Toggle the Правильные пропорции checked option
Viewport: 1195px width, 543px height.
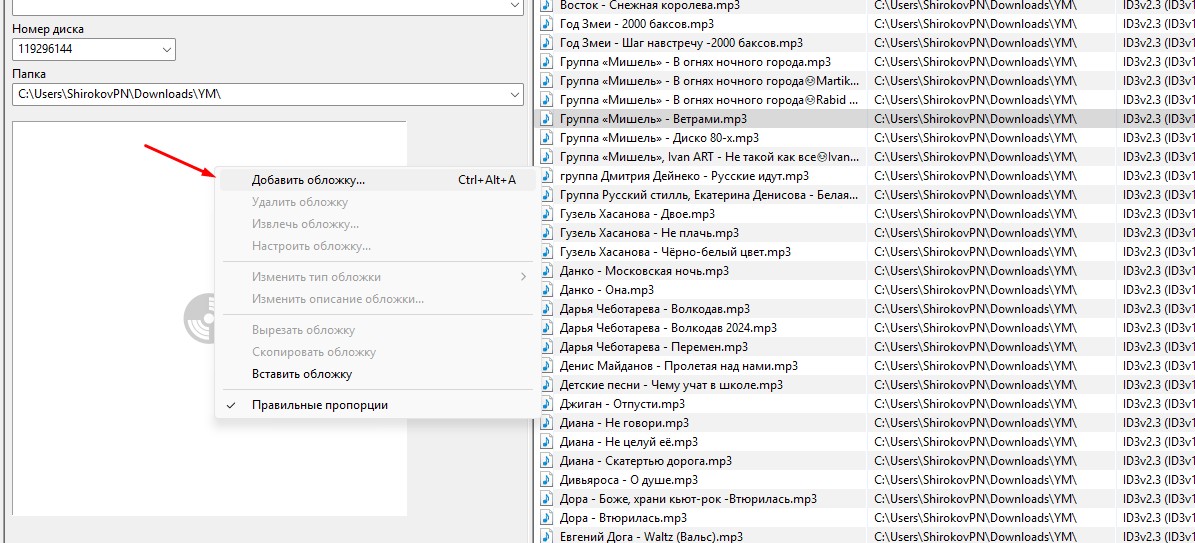click(319, 405)
